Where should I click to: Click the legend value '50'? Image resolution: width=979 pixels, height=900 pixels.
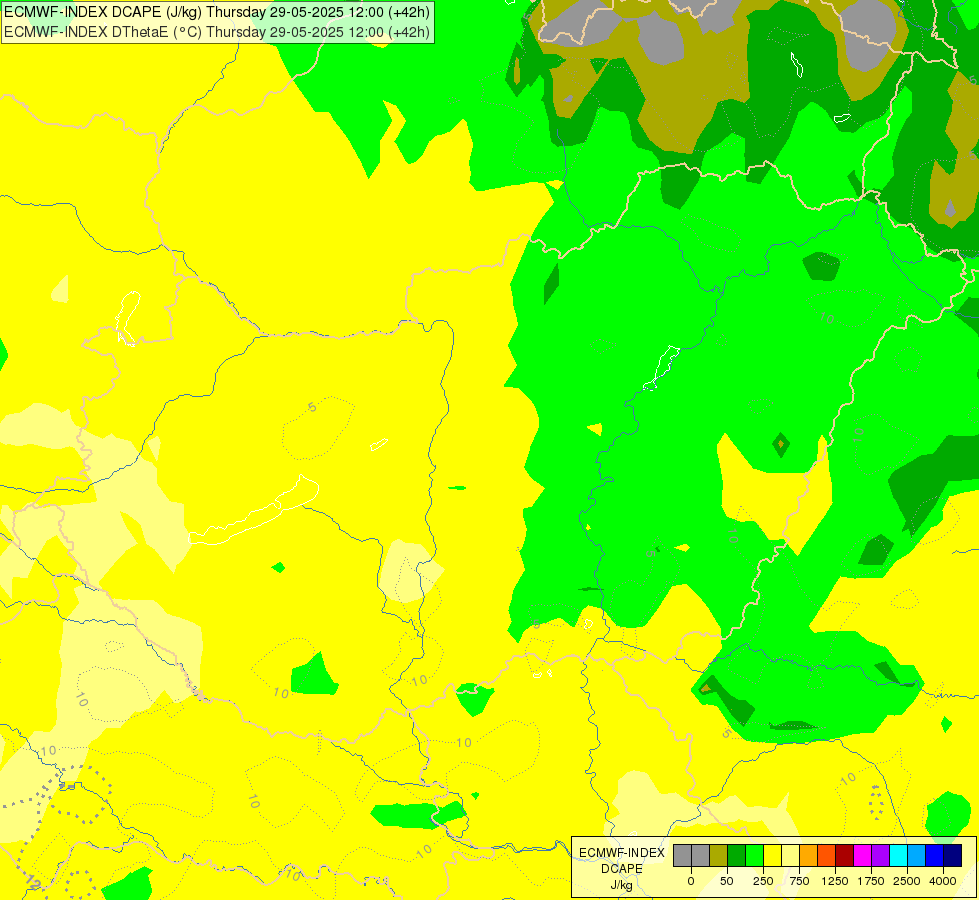coord(726,881)
